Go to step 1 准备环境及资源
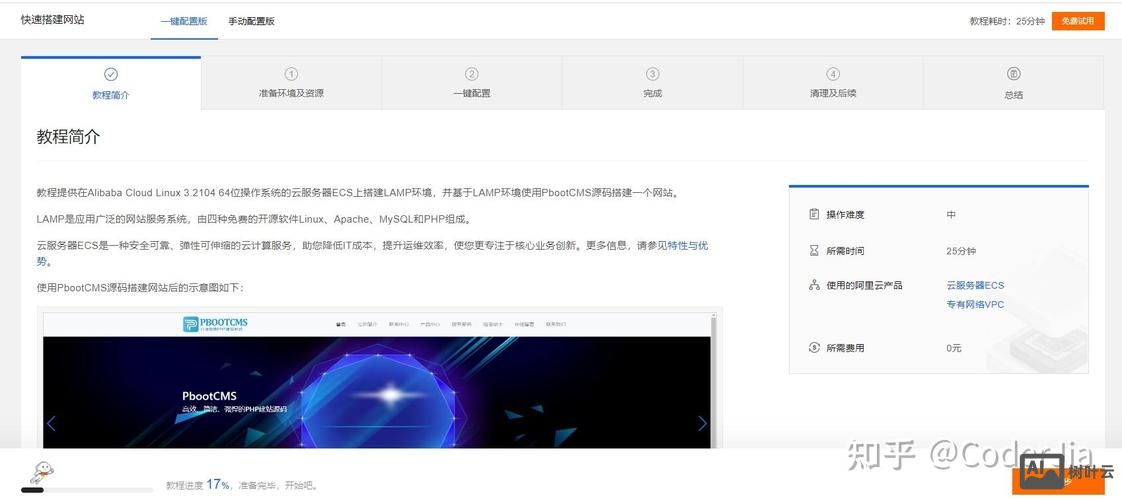This screenshot has width=1122, height=500. [x=291, y=84]
